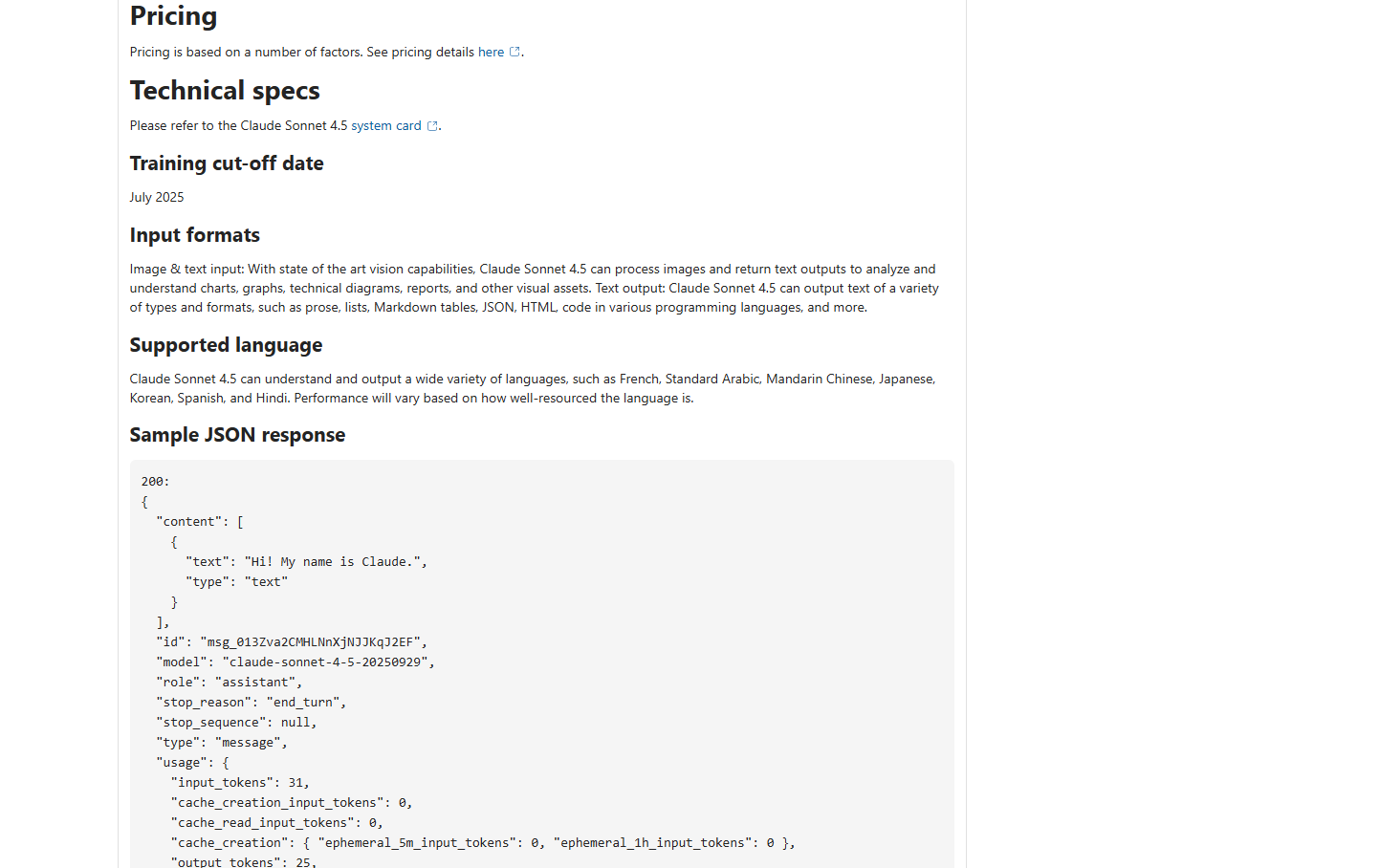Click the "Hi! My name is Claude." text line
1379x868 pixels.
306,562
